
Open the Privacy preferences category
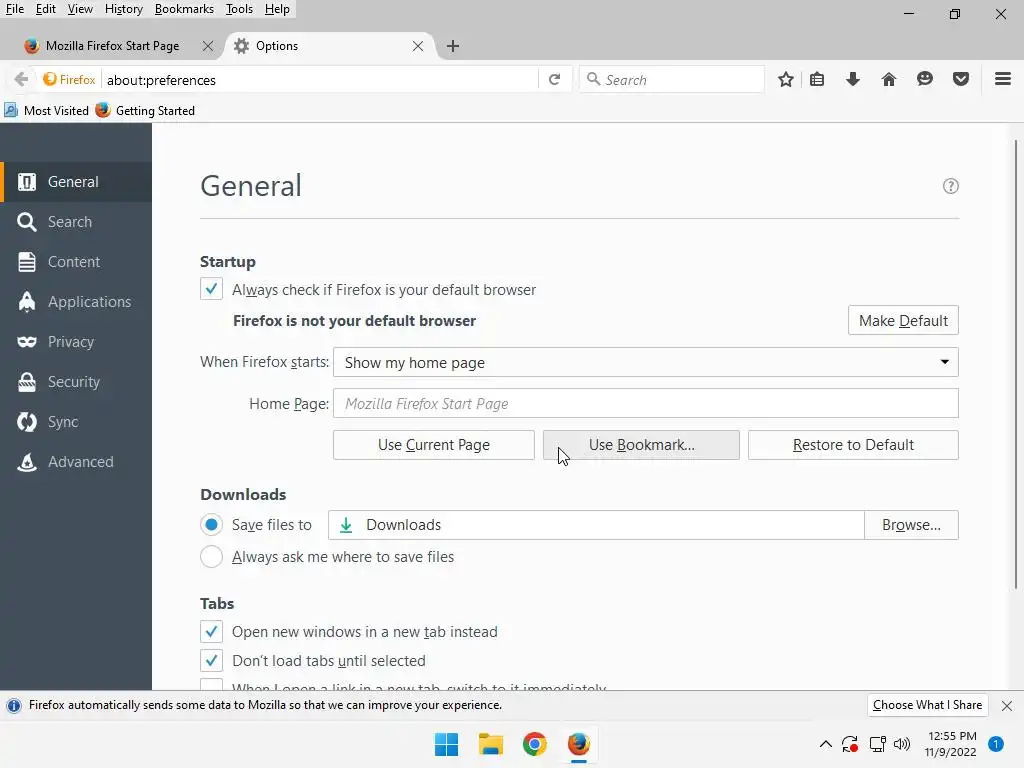(76, 342)
